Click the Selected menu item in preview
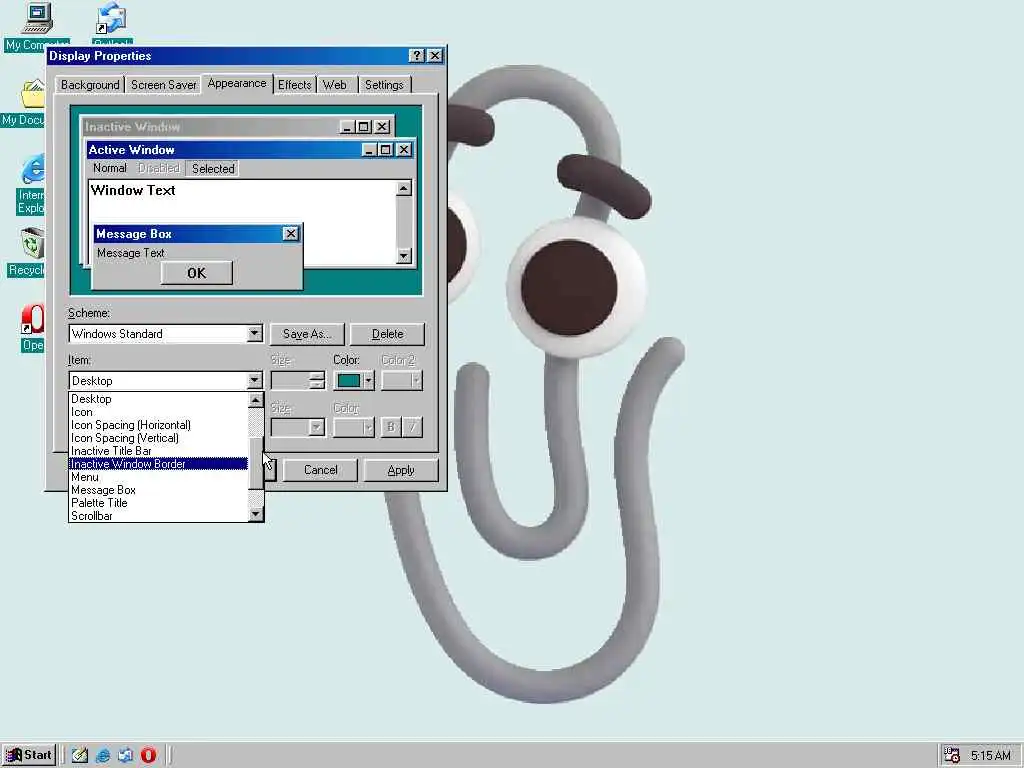1024x768 pixels. (213, 168)
